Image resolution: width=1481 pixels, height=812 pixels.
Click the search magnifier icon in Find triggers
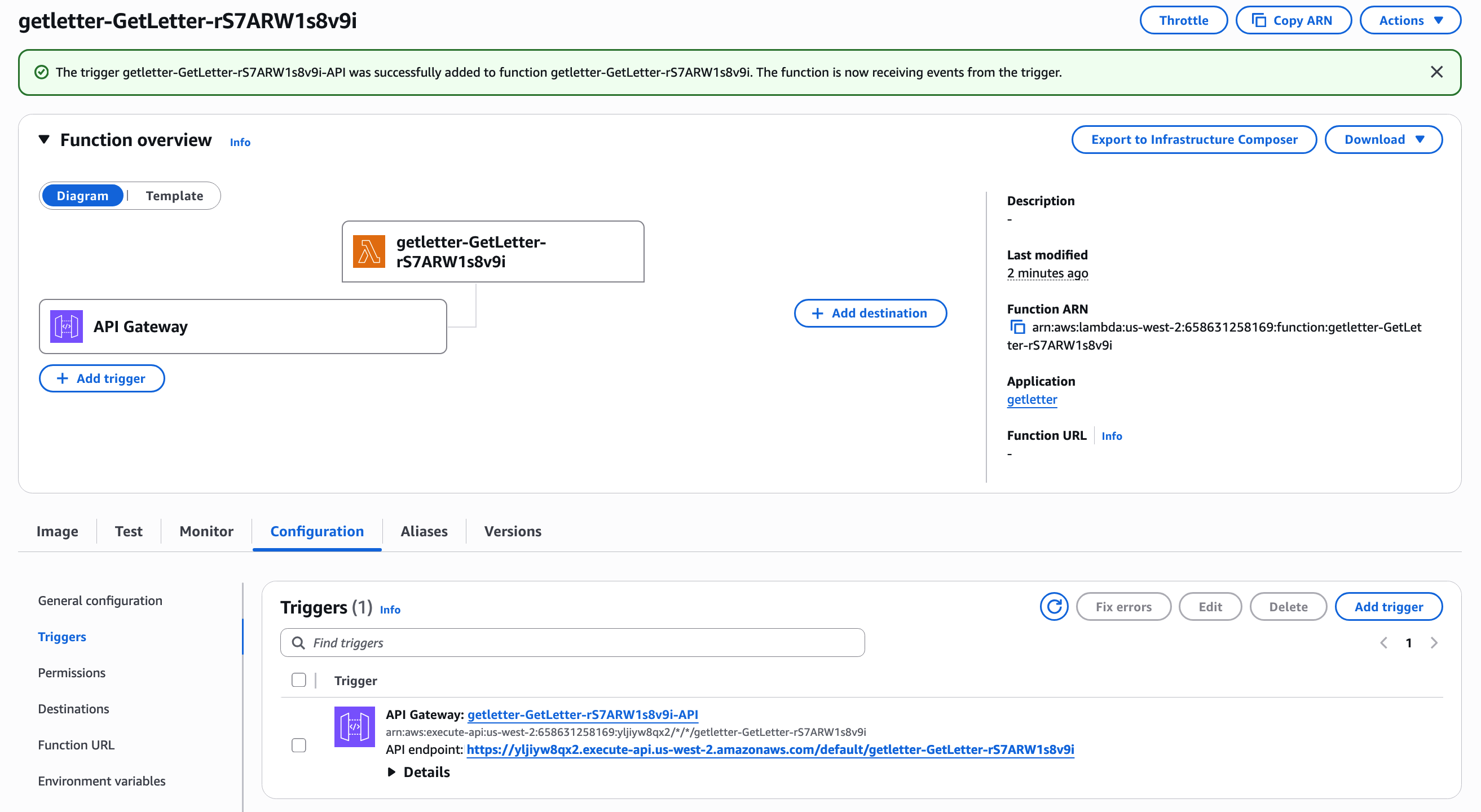pyautogui.click(x=298, y=642)
